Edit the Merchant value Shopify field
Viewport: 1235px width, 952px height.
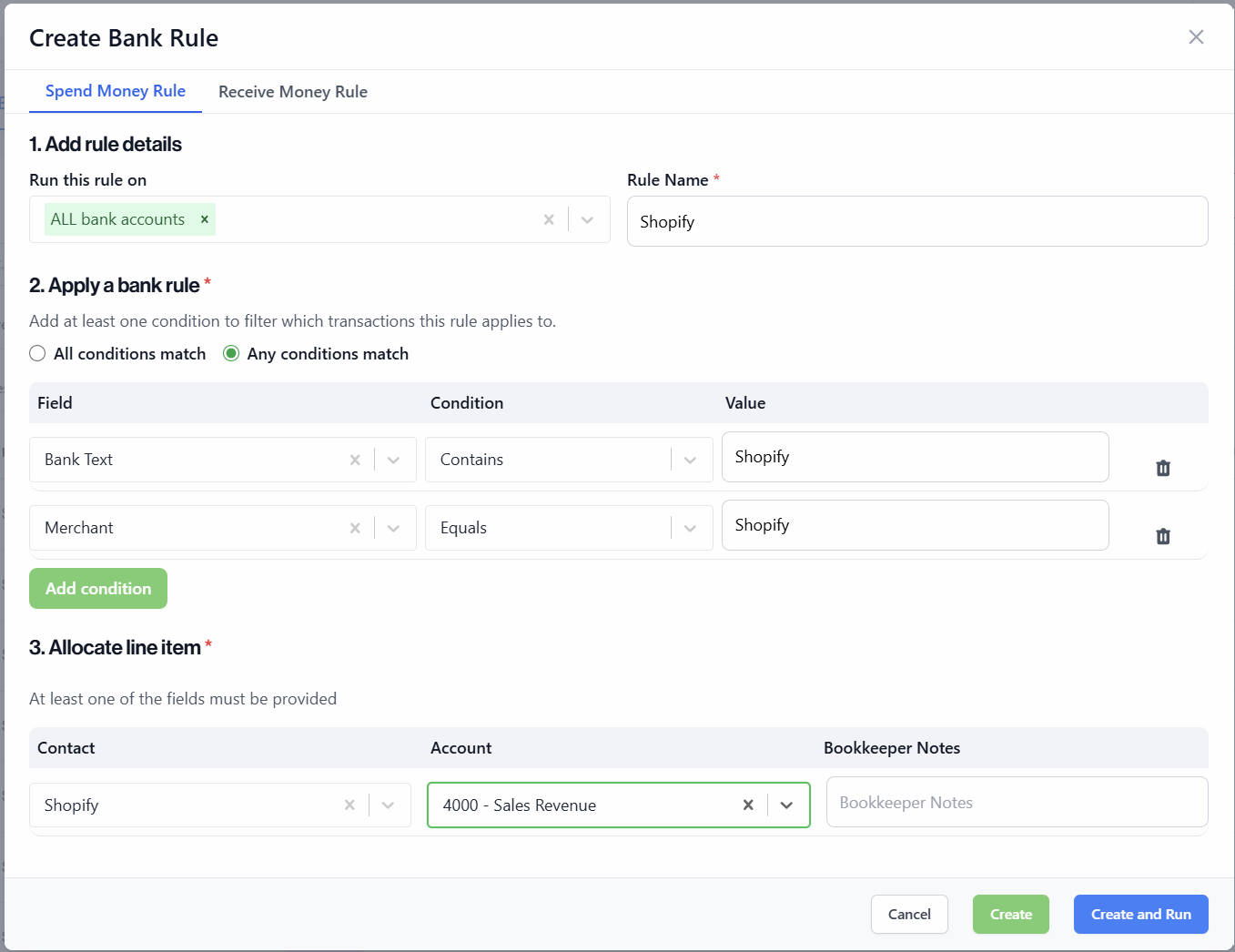[x=916, y=525]
